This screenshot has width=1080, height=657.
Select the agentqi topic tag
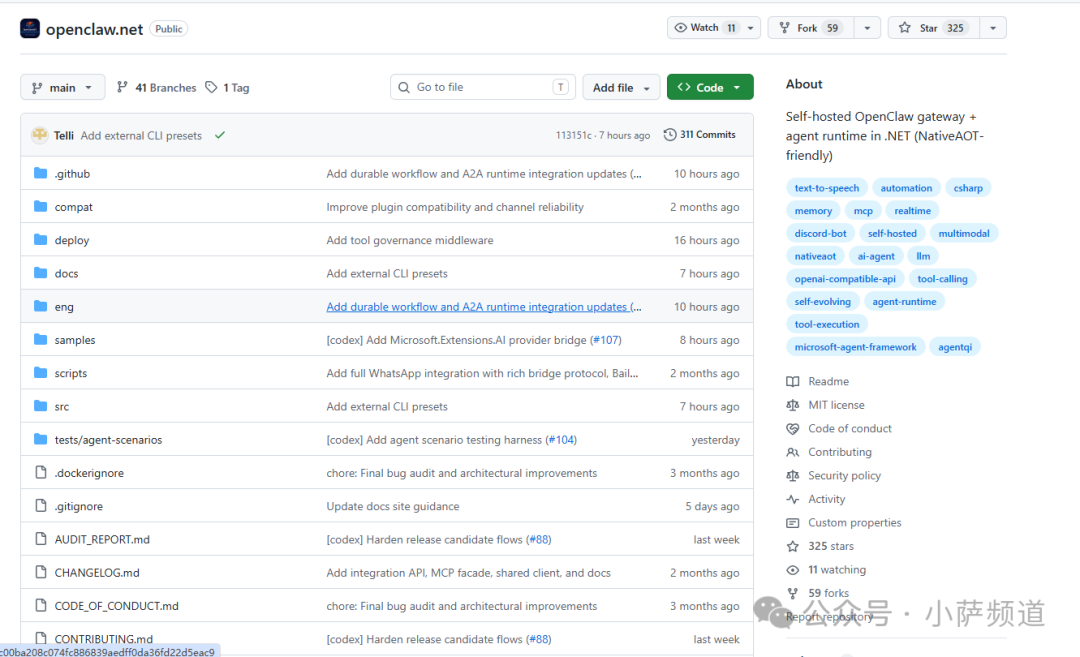955,347
